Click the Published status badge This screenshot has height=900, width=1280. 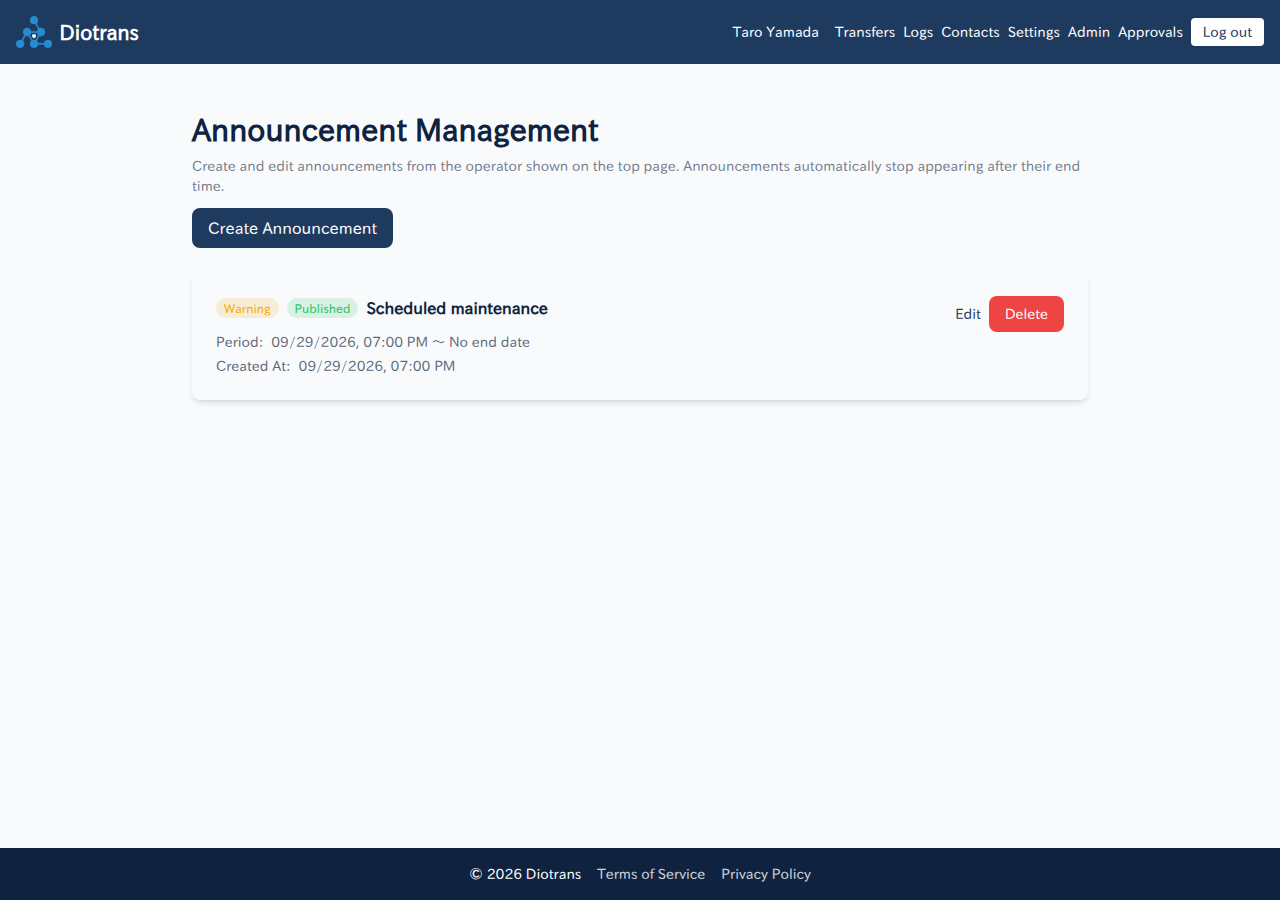[x=322, y=309]
